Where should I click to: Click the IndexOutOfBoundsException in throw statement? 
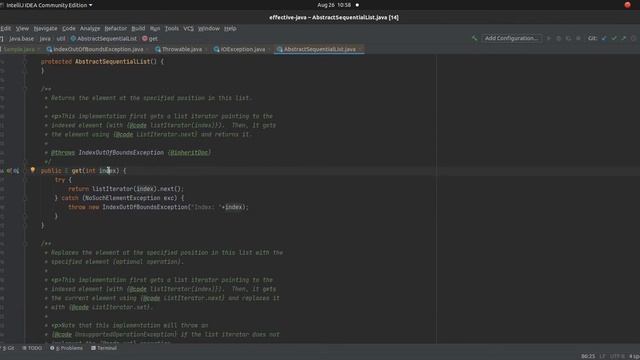[x=144, y=207]
